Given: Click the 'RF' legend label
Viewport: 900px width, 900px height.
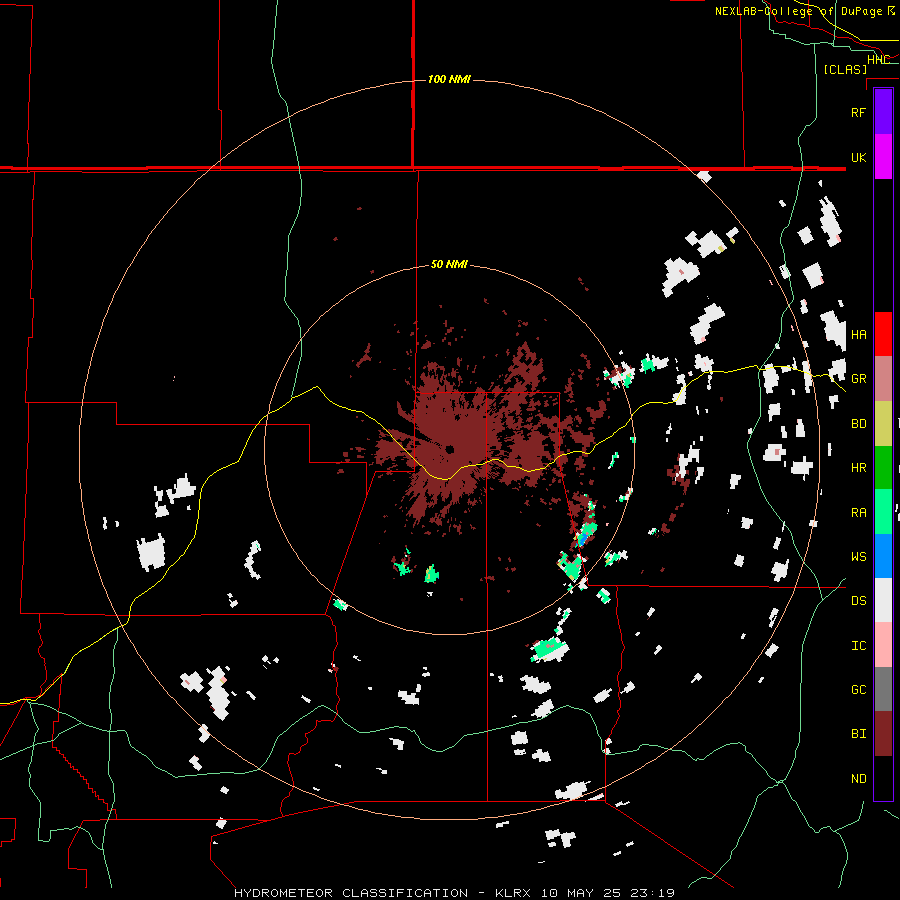Looking at the screenshot, I should (x=859, y=112).
